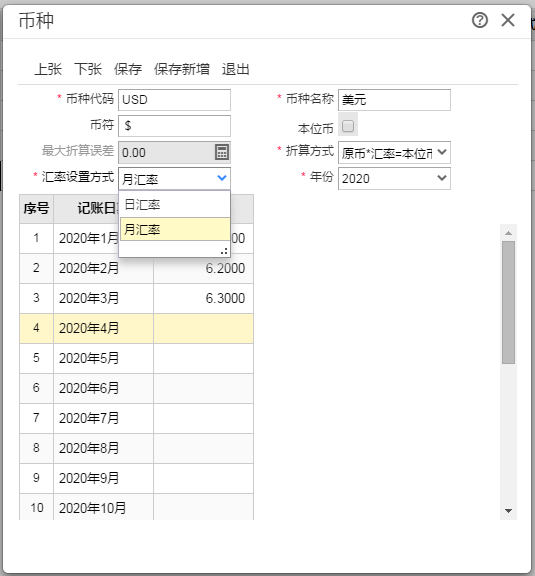Click the 6.2000 exchange rate cell
Viewport: 535px width, 576px height.
point(203,268)
